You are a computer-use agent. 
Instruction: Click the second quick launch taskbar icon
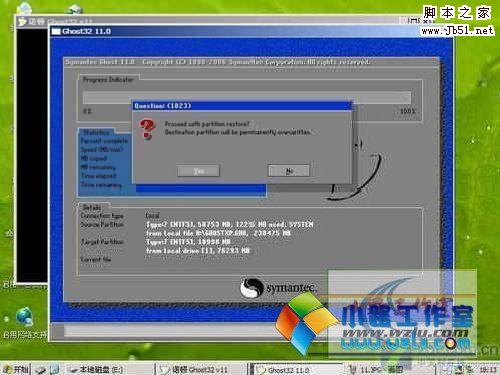point(55,369)
